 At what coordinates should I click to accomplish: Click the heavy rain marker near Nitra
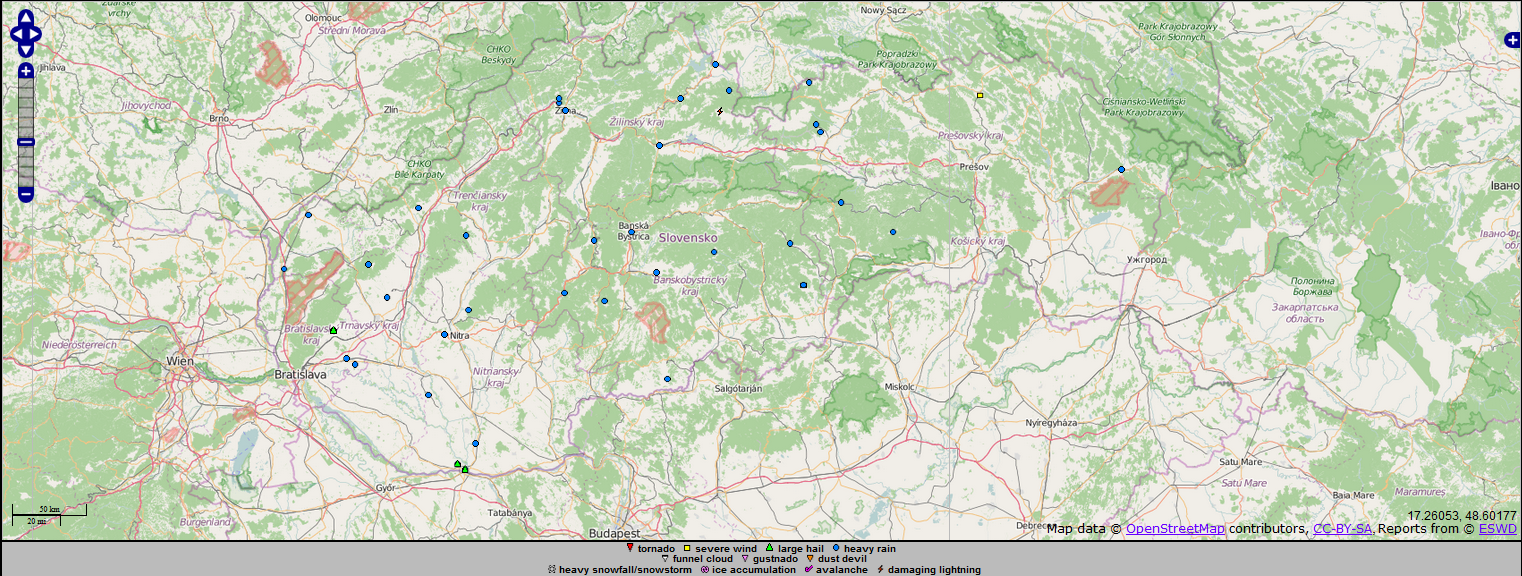coord(445,334)
